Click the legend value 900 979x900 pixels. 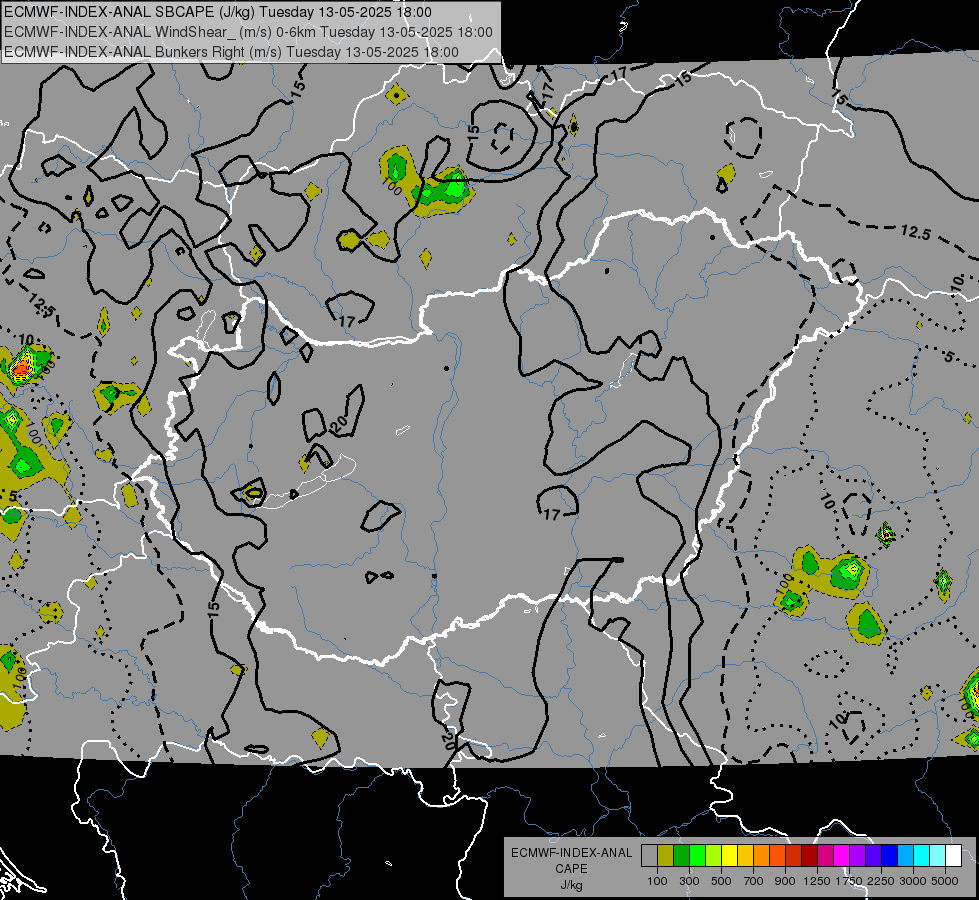coord(785,881)
